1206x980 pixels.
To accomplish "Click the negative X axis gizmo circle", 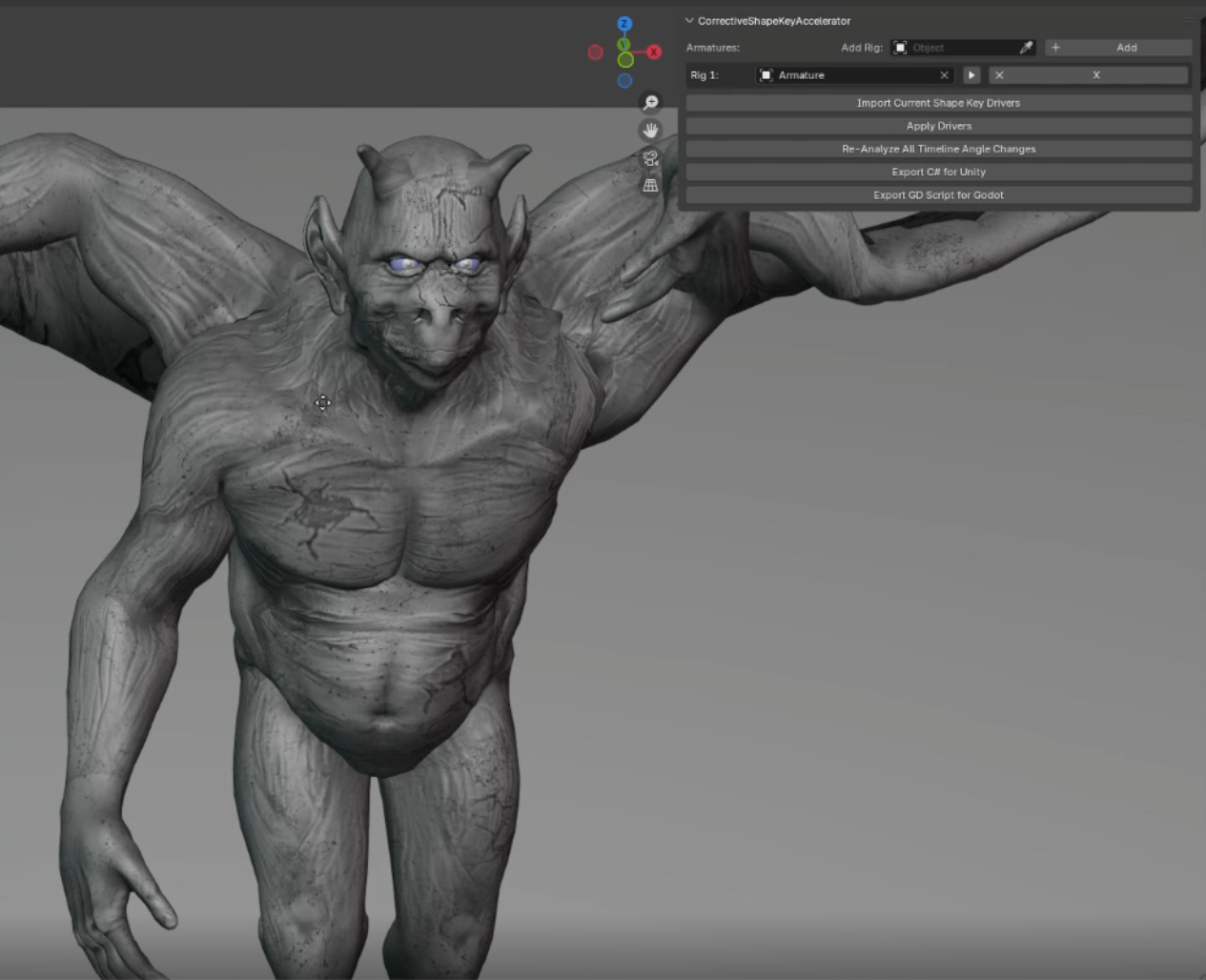I will click(596, 52).
